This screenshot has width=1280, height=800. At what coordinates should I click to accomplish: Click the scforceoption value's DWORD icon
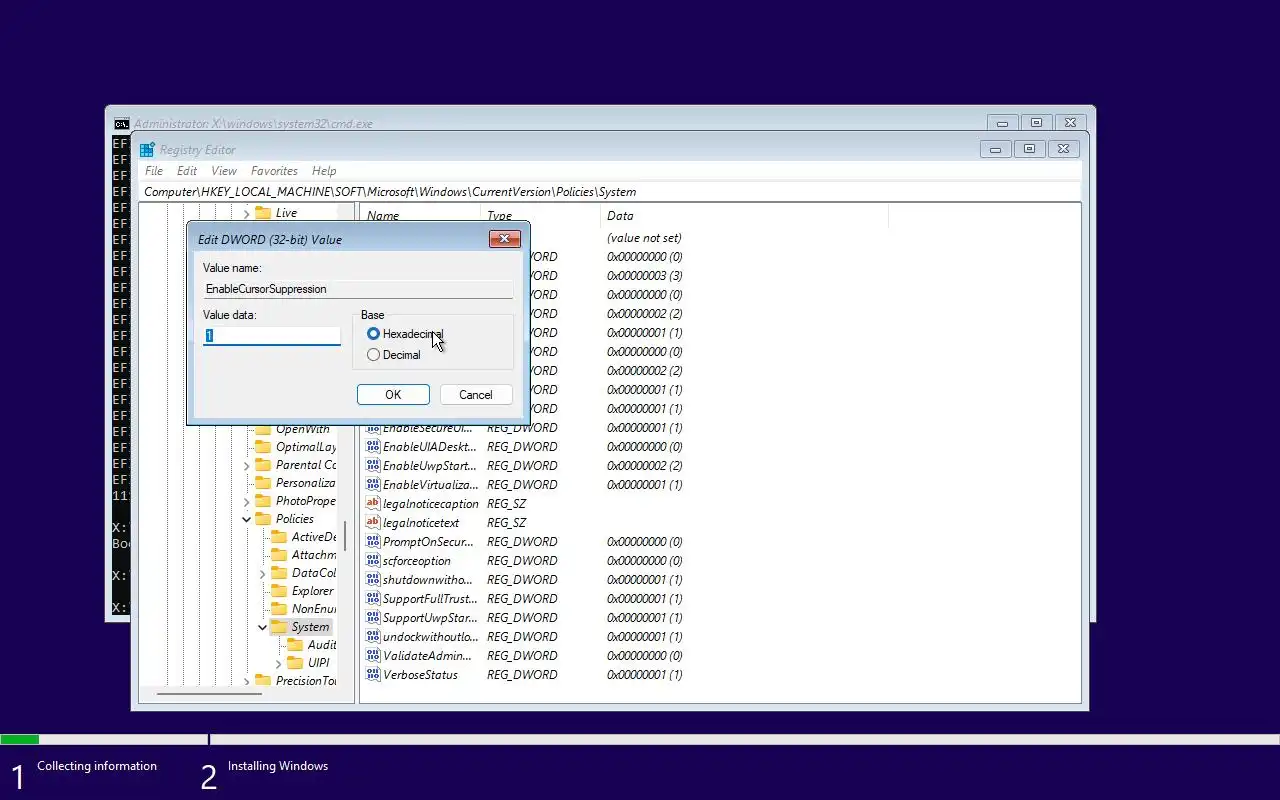tap(373, 561)
